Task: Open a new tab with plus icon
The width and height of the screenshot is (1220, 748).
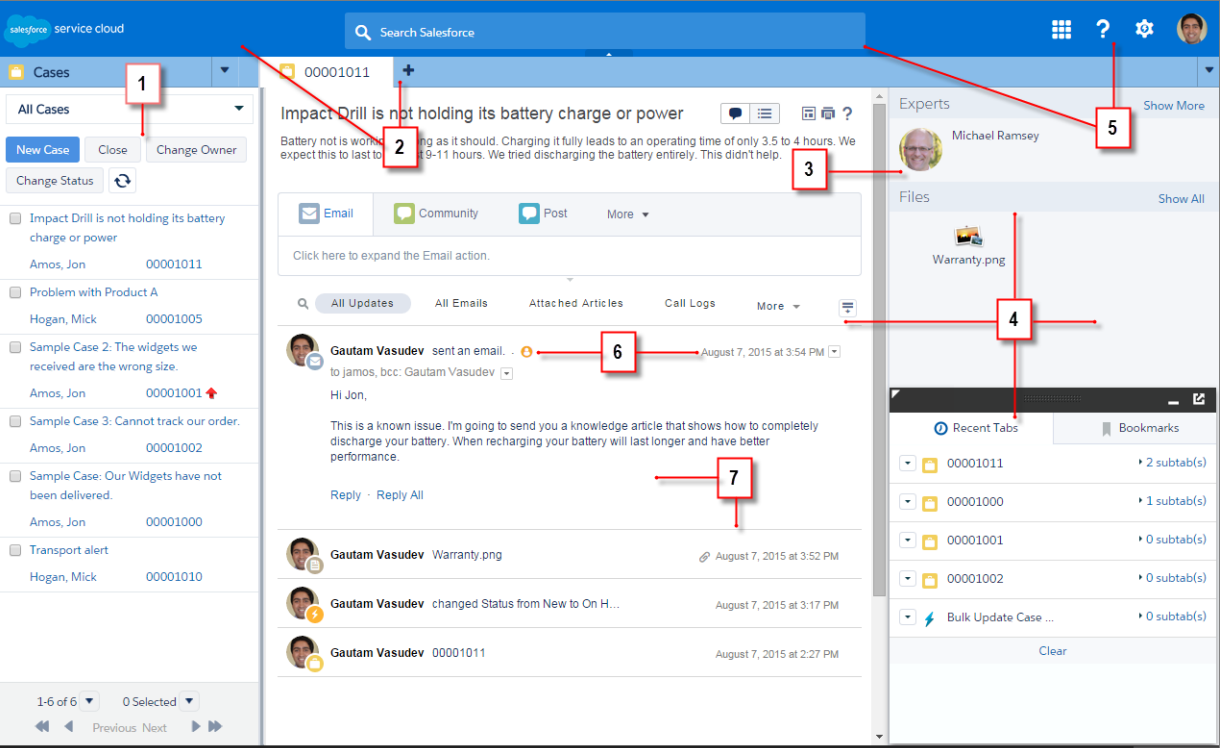Action: (x=408, y=71)
